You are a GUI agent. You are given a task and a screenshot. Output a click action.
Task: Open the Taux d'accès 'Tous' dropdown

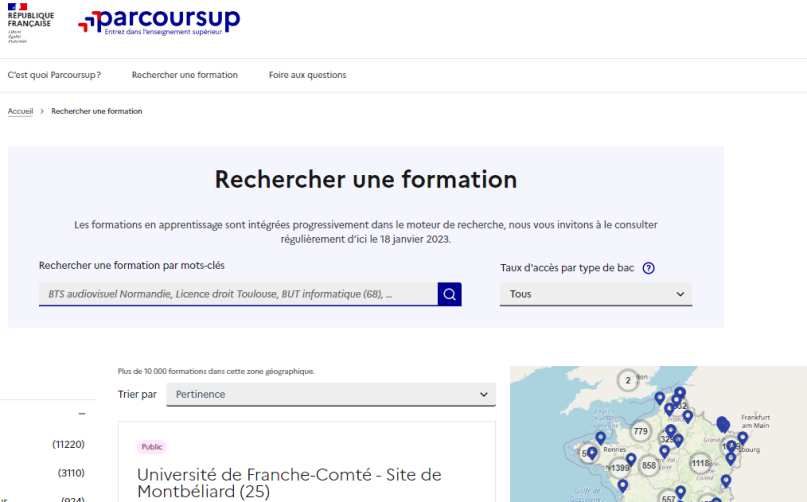pos(596,294)
